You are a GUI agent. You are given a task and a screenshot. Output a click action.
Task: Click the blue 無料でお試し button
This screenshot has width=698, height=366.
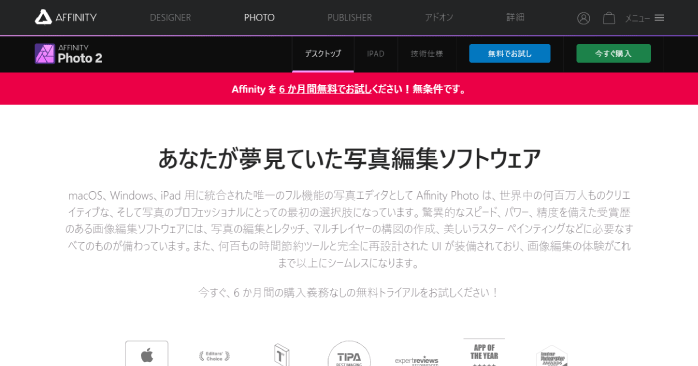510,53
